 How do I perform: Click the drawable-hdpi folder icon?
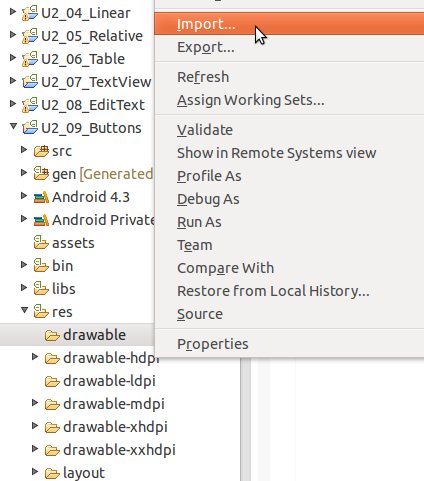(x=52, y=358)
